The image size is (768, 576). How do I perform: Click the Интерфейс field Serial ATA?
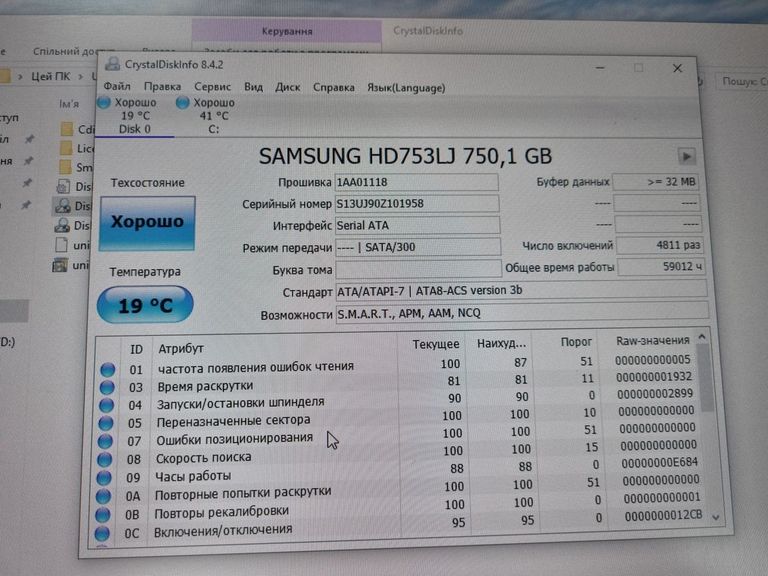pyautogui.click(x=417, y=225)
